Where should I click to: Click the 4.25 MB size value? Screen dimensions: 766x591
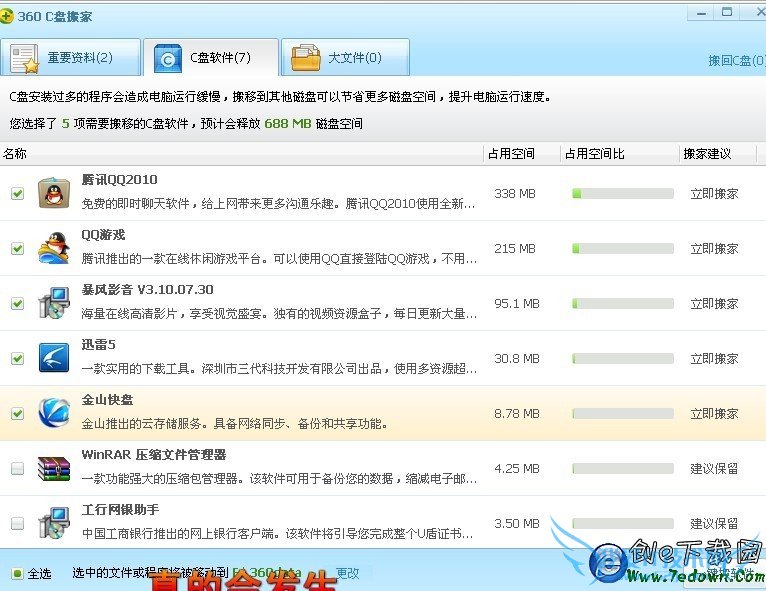click(517, 469)
